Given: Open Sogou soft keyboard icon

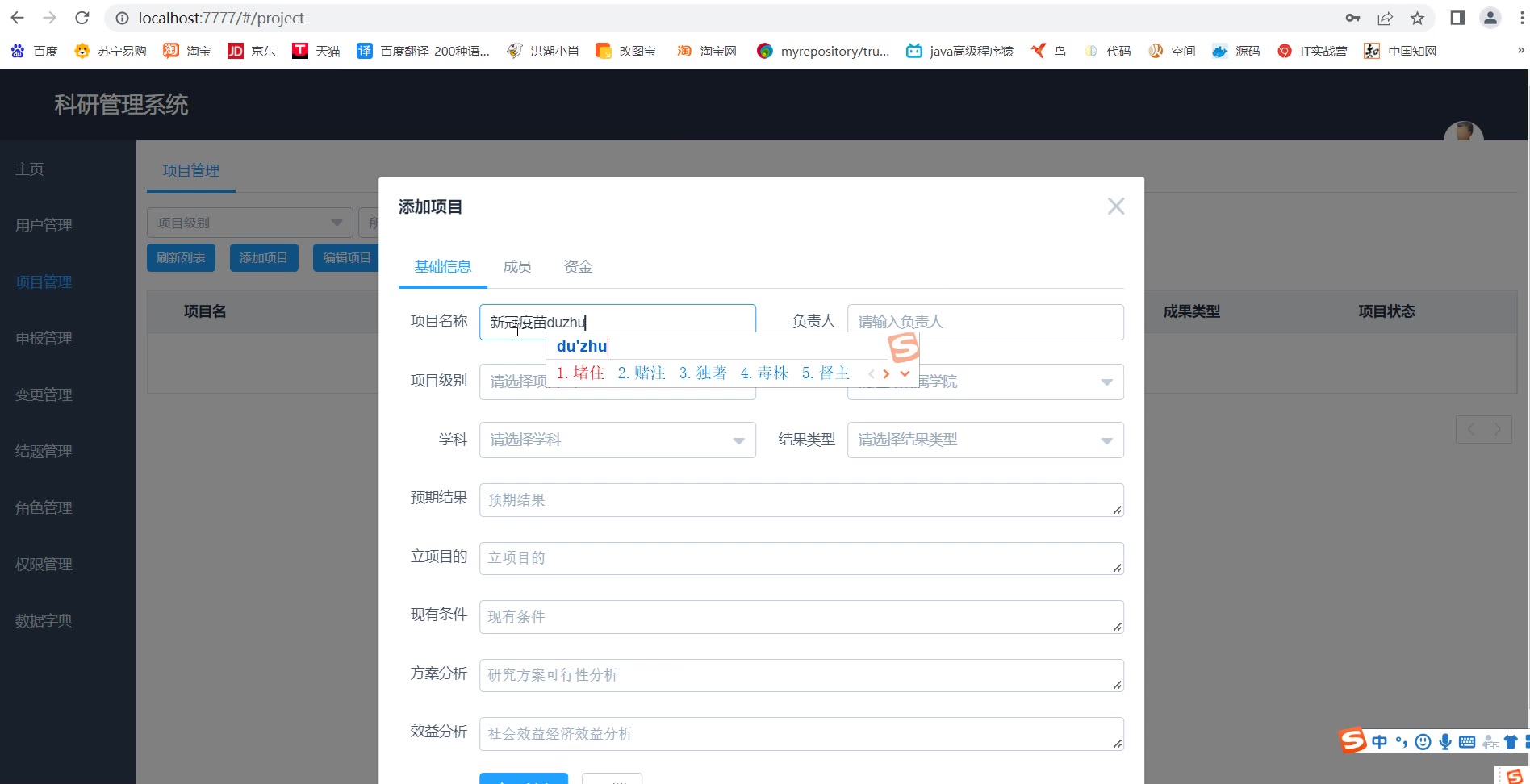Looking at the screenshot, I should click(x=1467, y=741).
